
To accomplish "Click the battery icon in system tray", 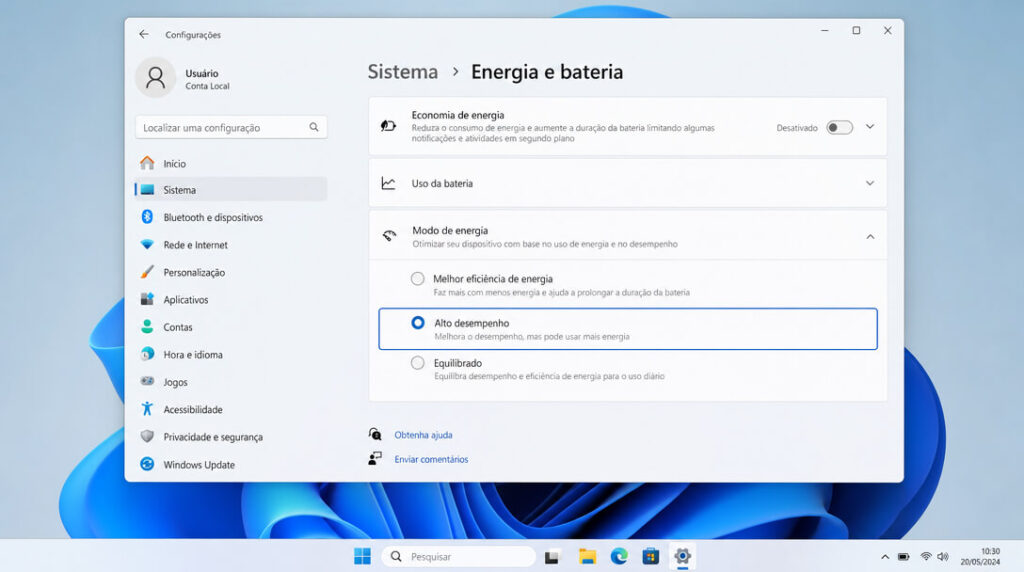I will (x=903, y=557).
